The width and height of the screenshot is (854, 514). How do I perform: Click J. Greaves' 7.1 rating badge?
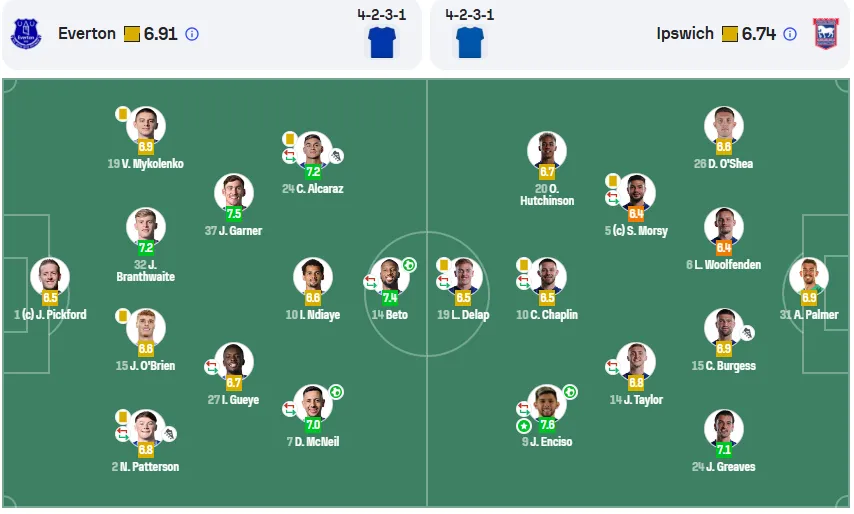click(724, 450)
